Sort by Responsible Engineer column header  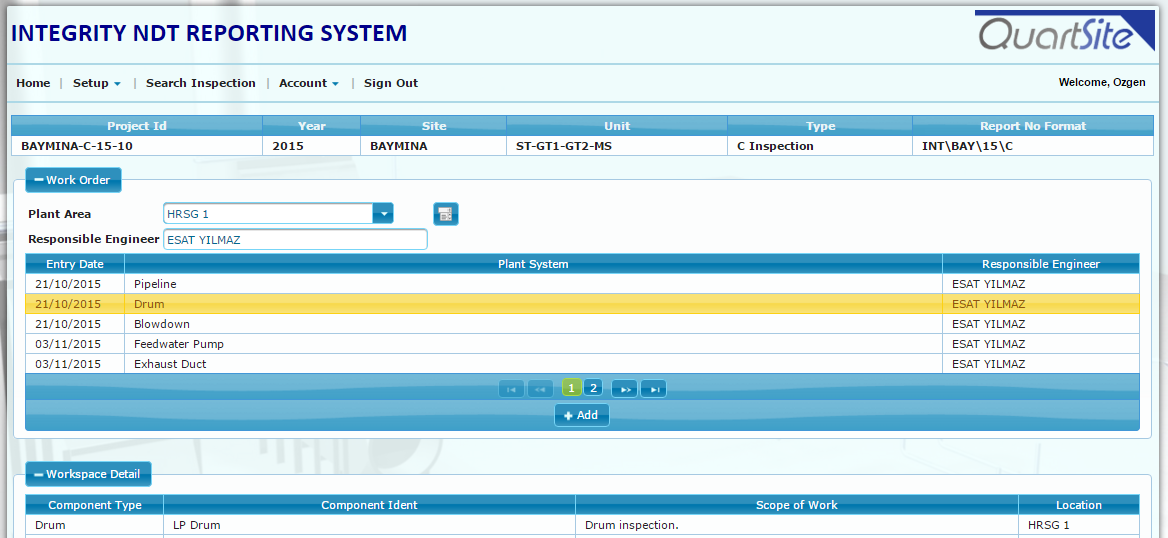tap(1041, 264)
